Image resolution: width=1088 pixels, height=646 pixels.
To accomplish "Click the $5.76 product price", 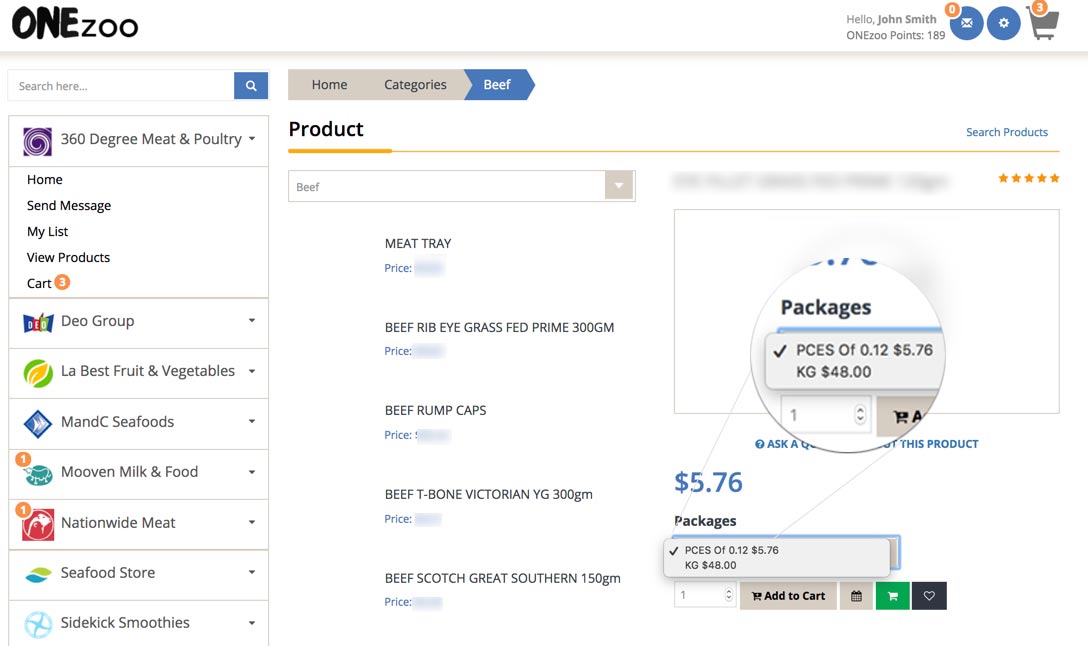I will click(708, 482).
